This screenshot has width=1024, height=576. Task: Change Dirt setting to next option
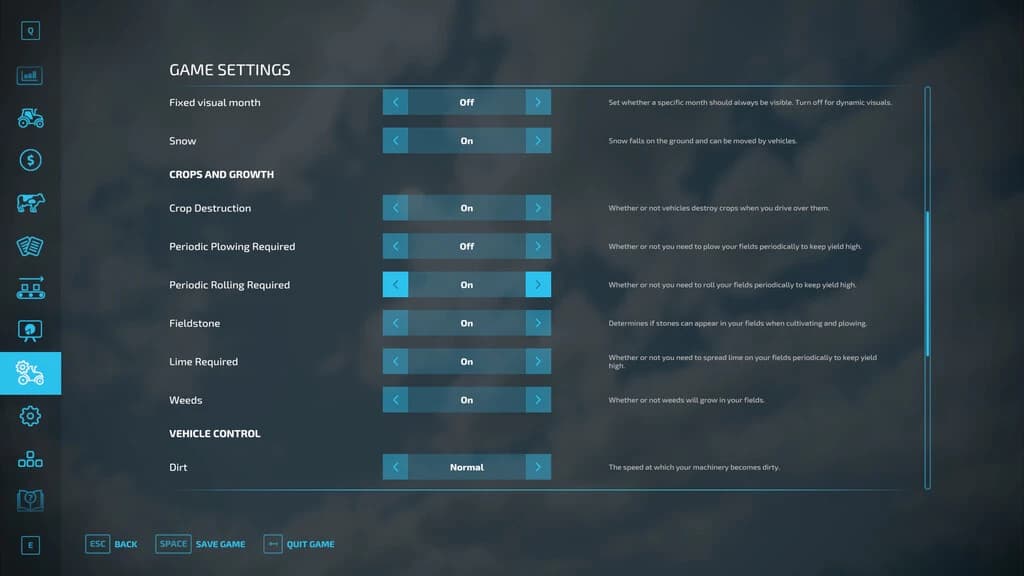pos(538,467)
